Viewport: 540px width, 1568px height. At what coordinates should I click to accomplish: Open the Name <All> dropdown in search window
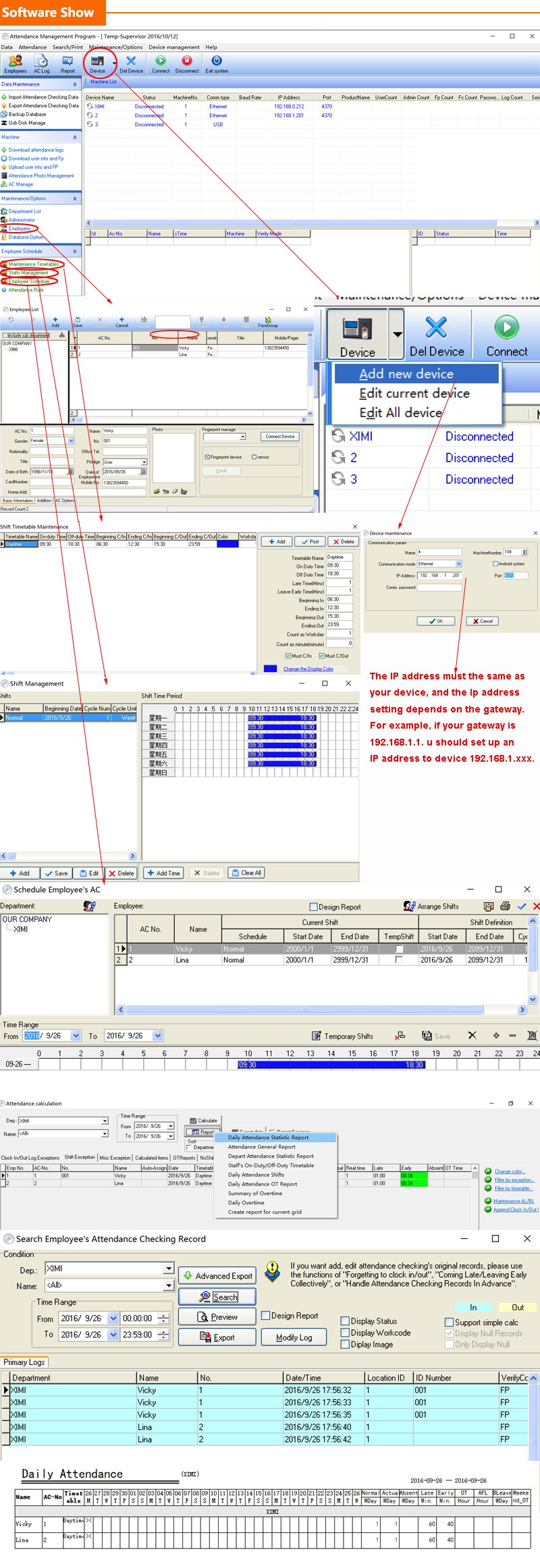(109, 1285)
